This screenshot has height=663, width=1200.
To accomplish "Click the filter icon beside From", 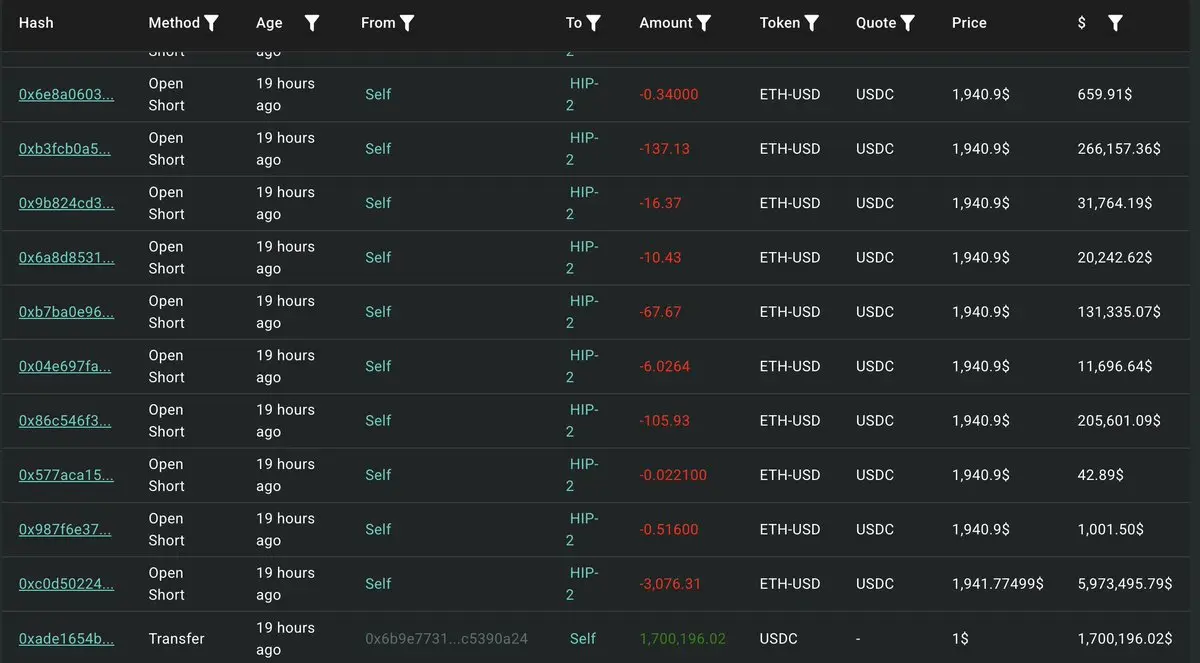I will (407, 23).
